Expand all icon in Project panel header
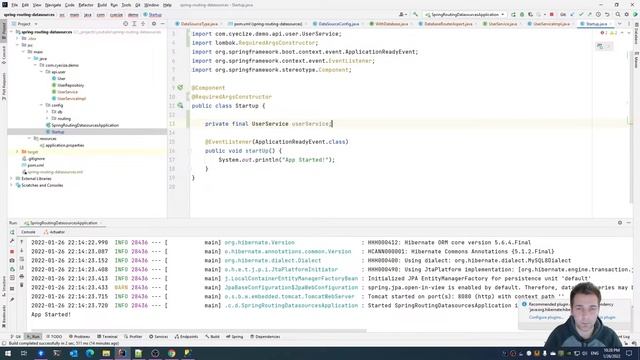The height and width of the screenshot is (360, 640). tap(134, 24)
